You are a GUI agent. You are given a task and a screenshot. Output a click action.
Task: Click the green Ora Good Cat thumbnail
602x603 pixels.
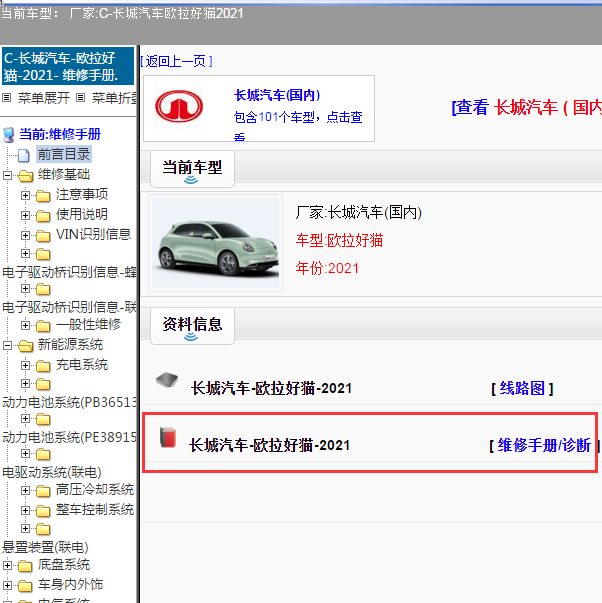pos(215,243)
